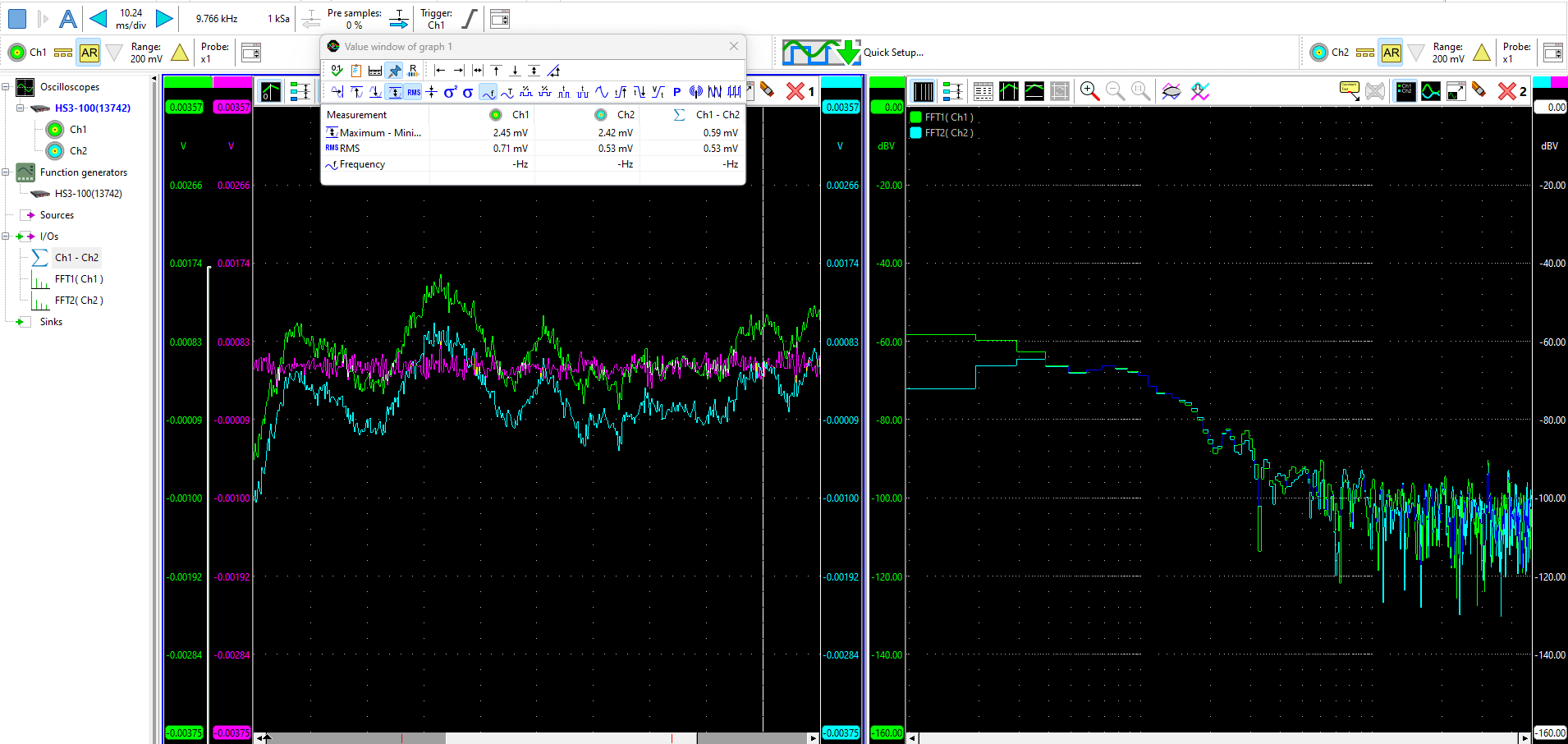
Task: Click the eraser icon in graph 2 toolbar
Action: (1479, 90)
